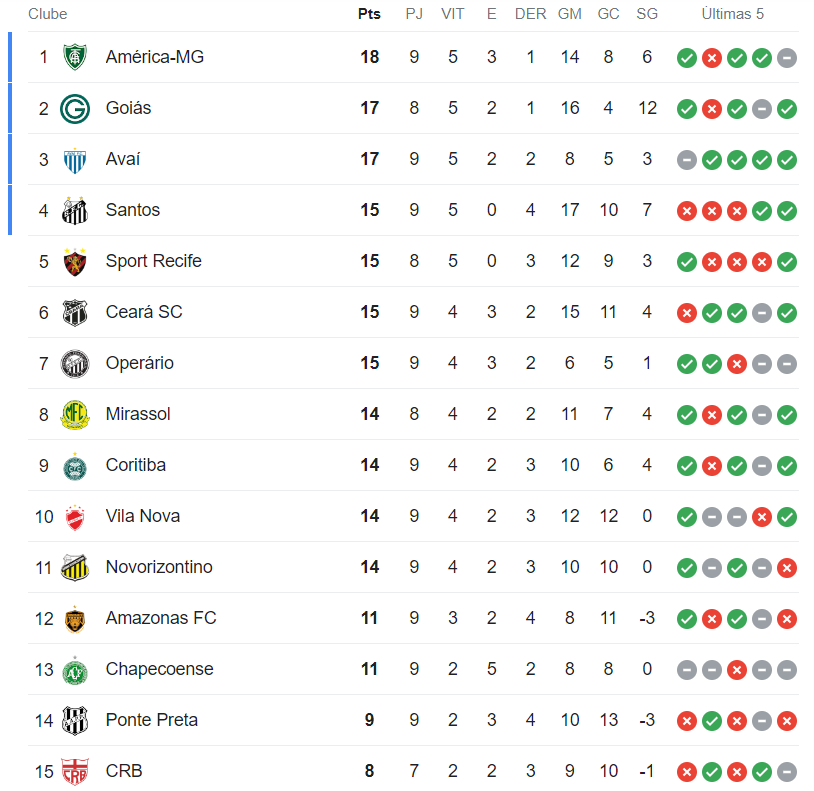Click the Santos club crest icon
This screenshot has height=791, width=814.
[x=75, y=210]
